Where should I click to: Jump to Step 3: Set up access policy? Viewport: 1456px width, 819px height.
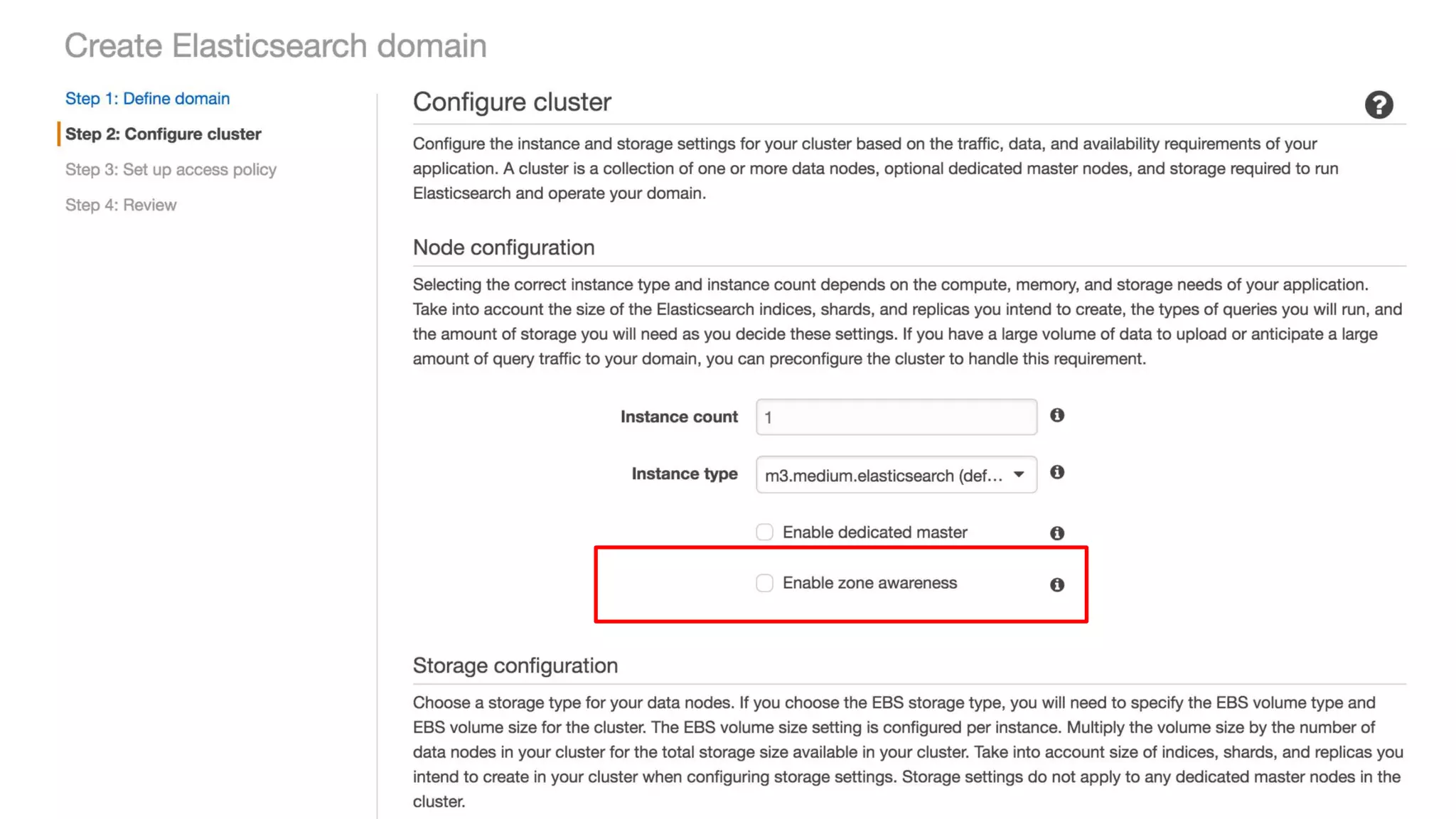(171, 170)
